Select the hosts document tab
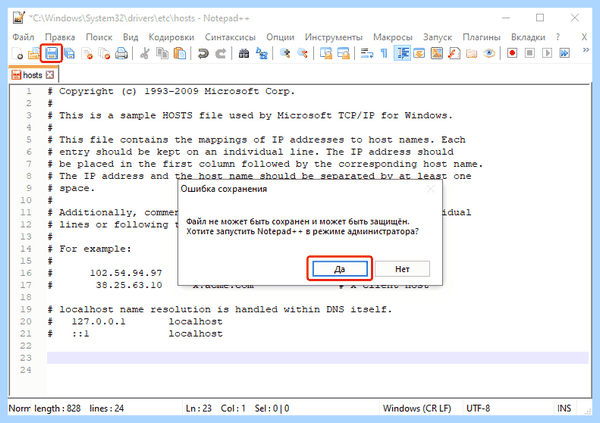The height and width of the screenshot is (423, 600). (33, 75)
